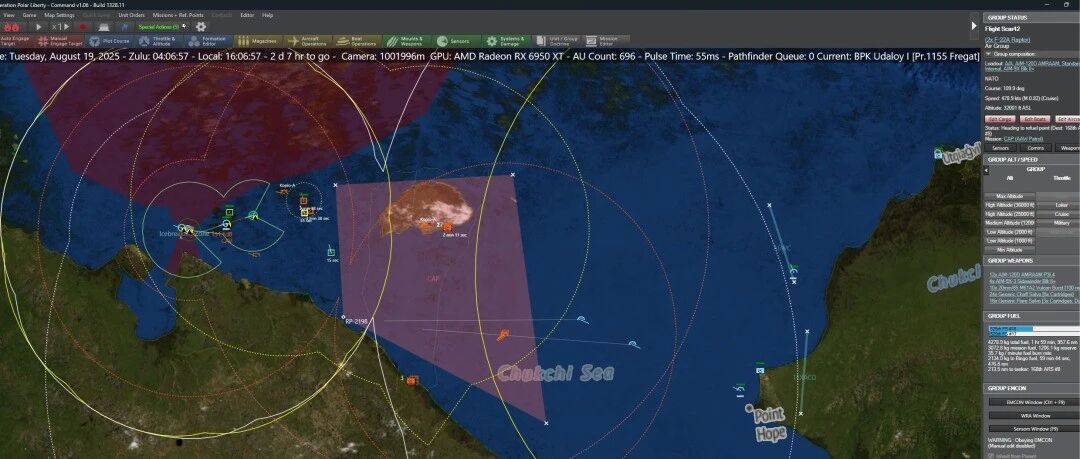Screen dimensions: 1080x459
Task: Collapse the GROUP STATUS section header
Action: pyautogui.click(x=1031, y=17)
